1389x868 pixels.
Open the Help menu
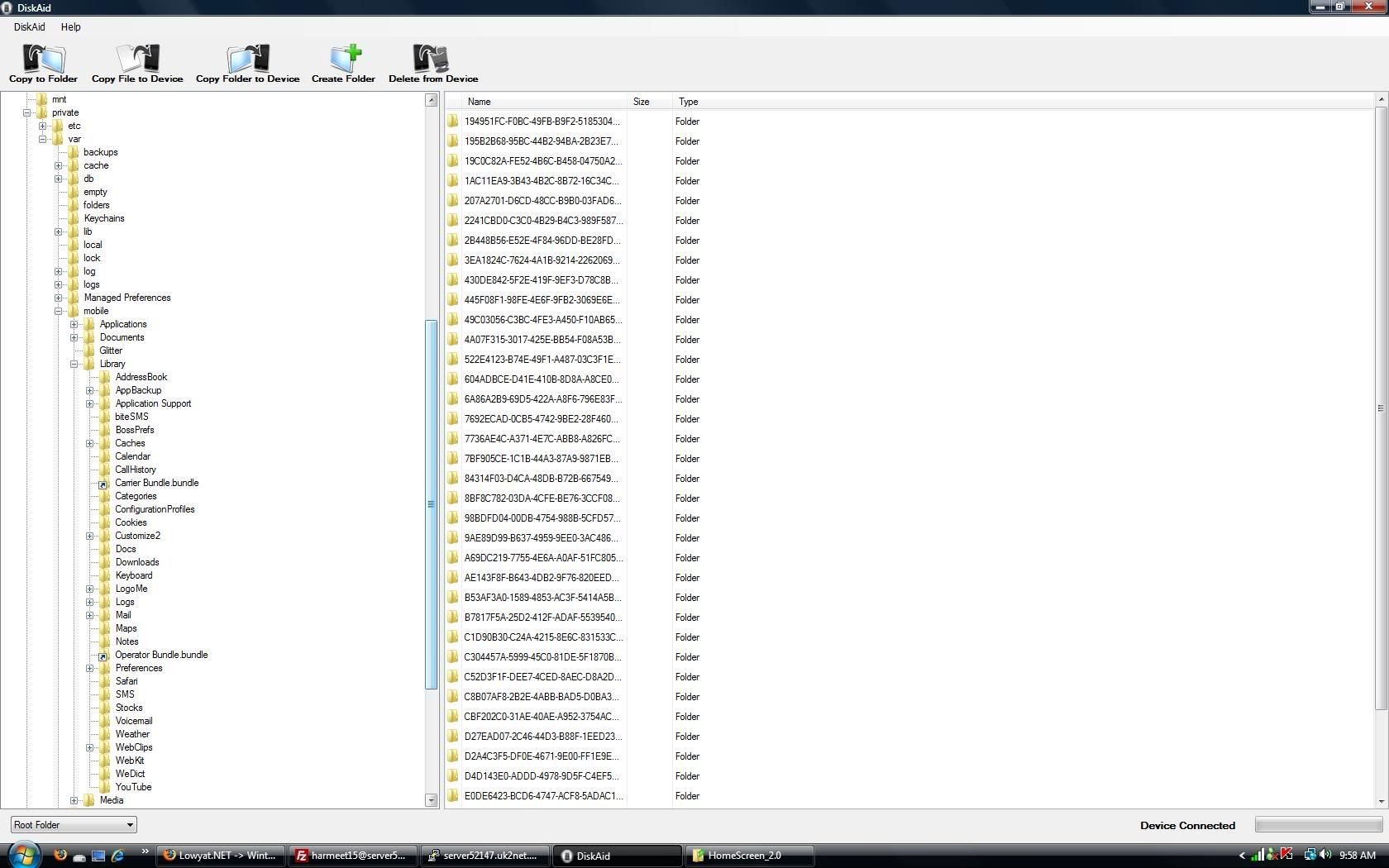pos(70,27)
